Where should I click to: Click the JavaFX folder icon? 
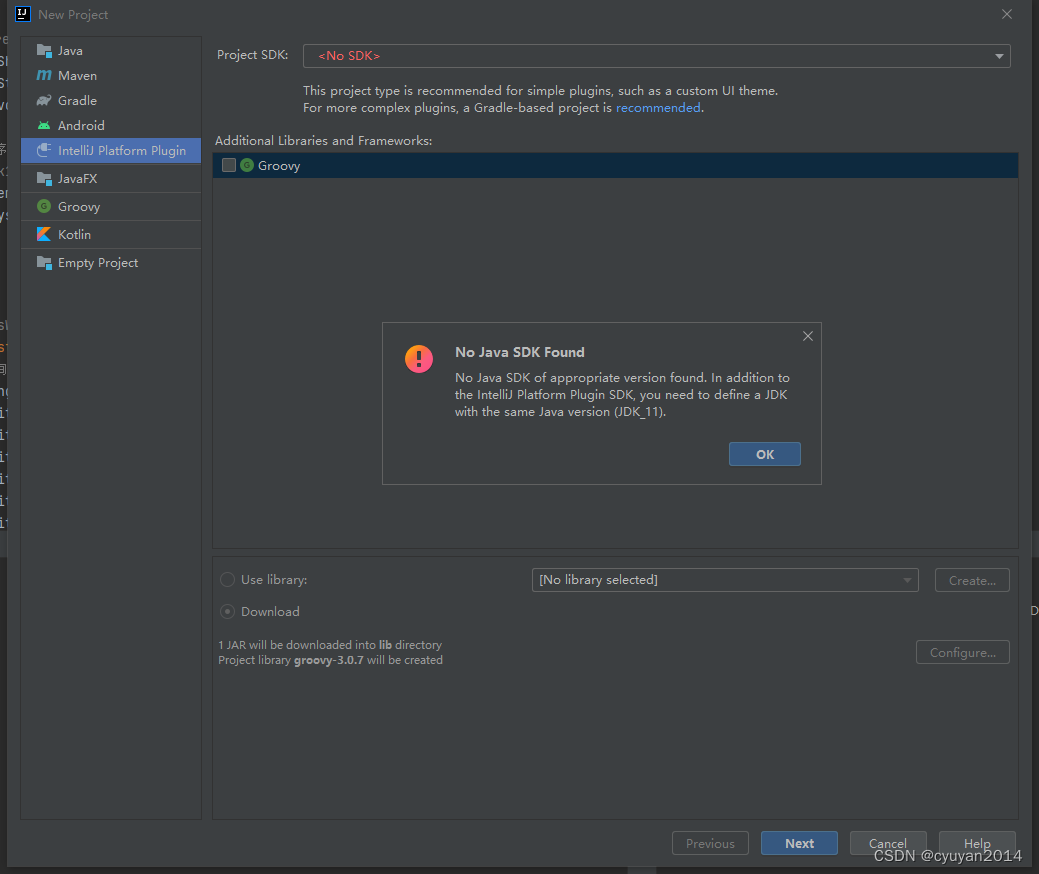[x=44, y=178]
